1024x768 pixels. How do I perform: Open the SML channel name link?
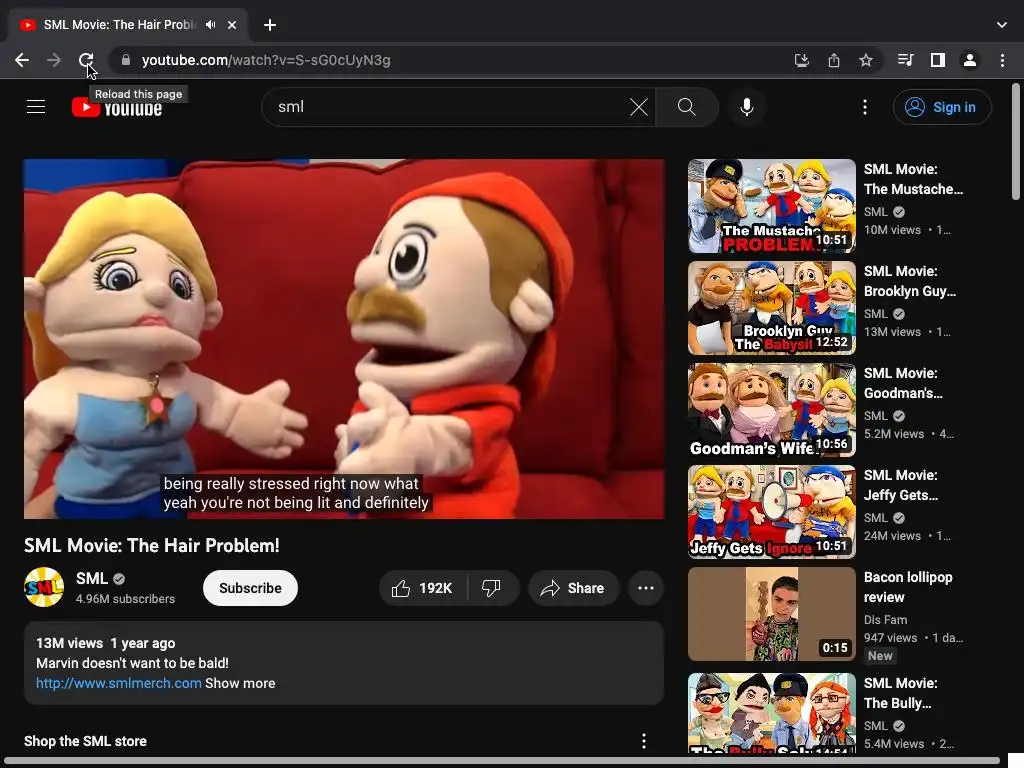pos(91,579)
